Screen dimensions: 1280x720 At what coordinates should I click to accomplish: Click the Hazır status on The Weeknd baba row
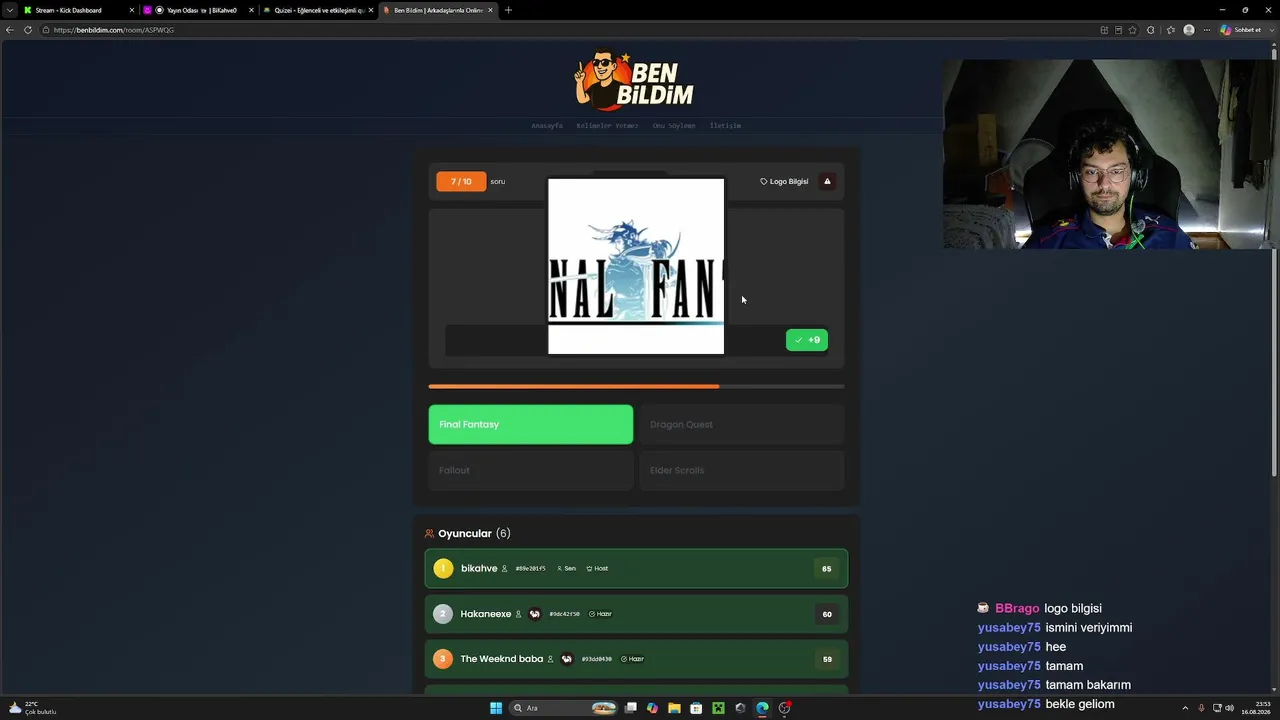pos(632,659)
